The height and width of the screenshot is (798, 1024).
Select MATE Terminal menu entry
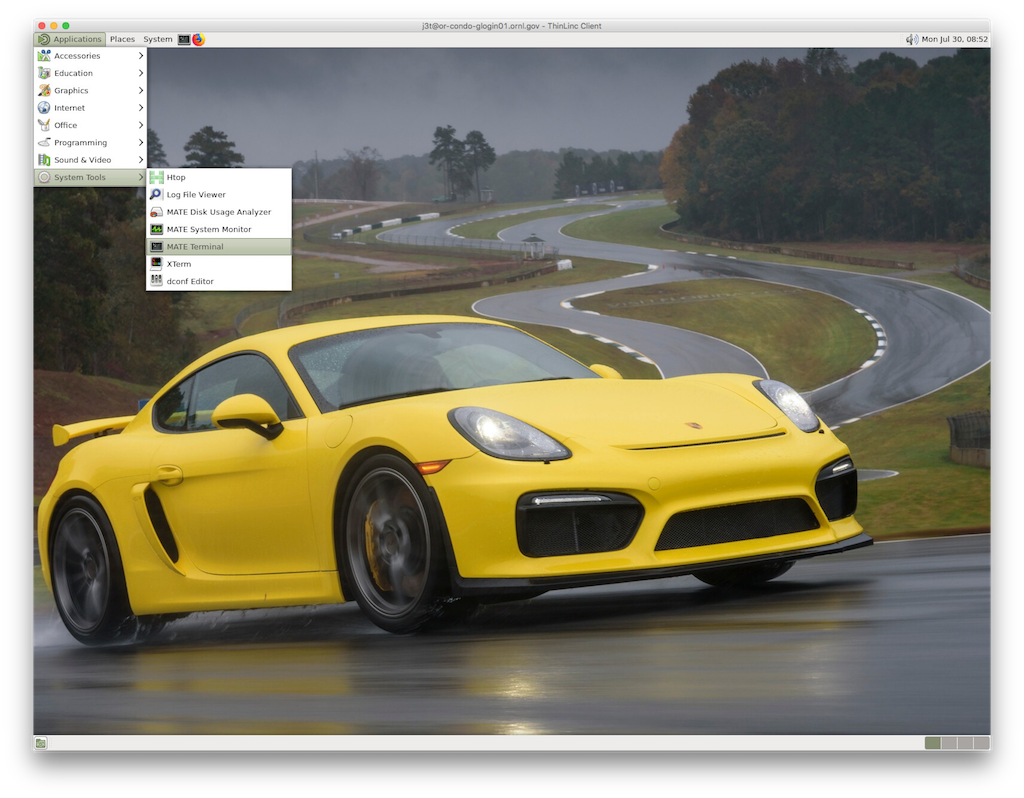(195, 247)
